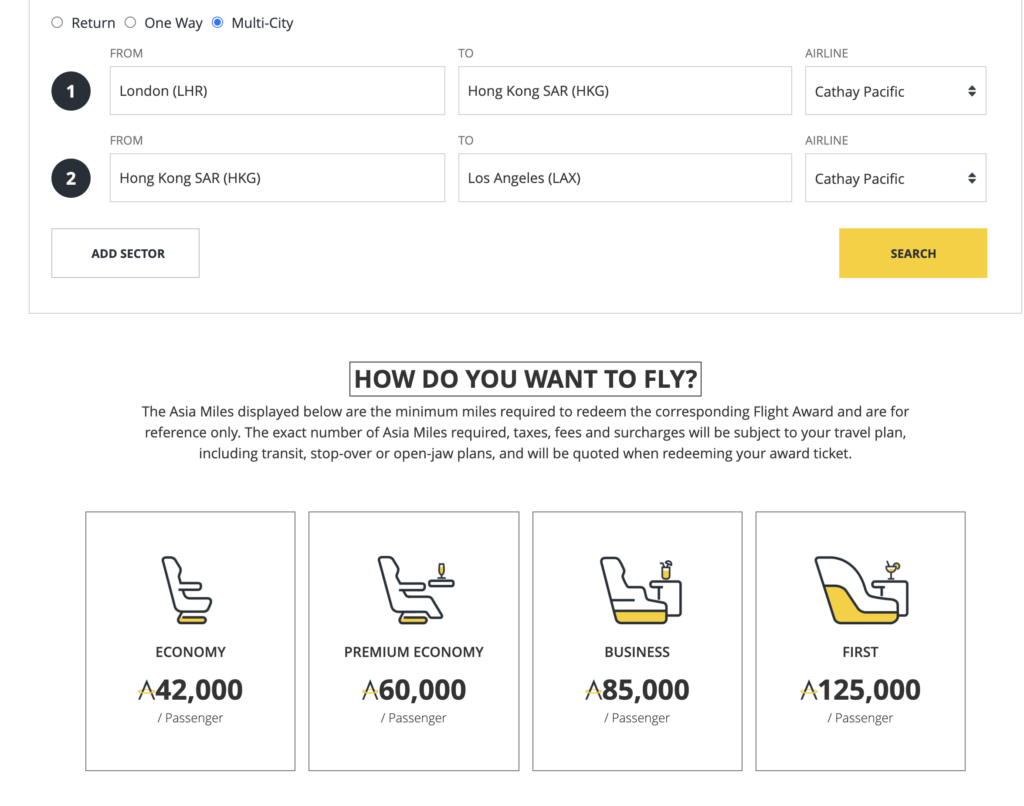Select the Economy 42,000 miles card

pos(189,641)
